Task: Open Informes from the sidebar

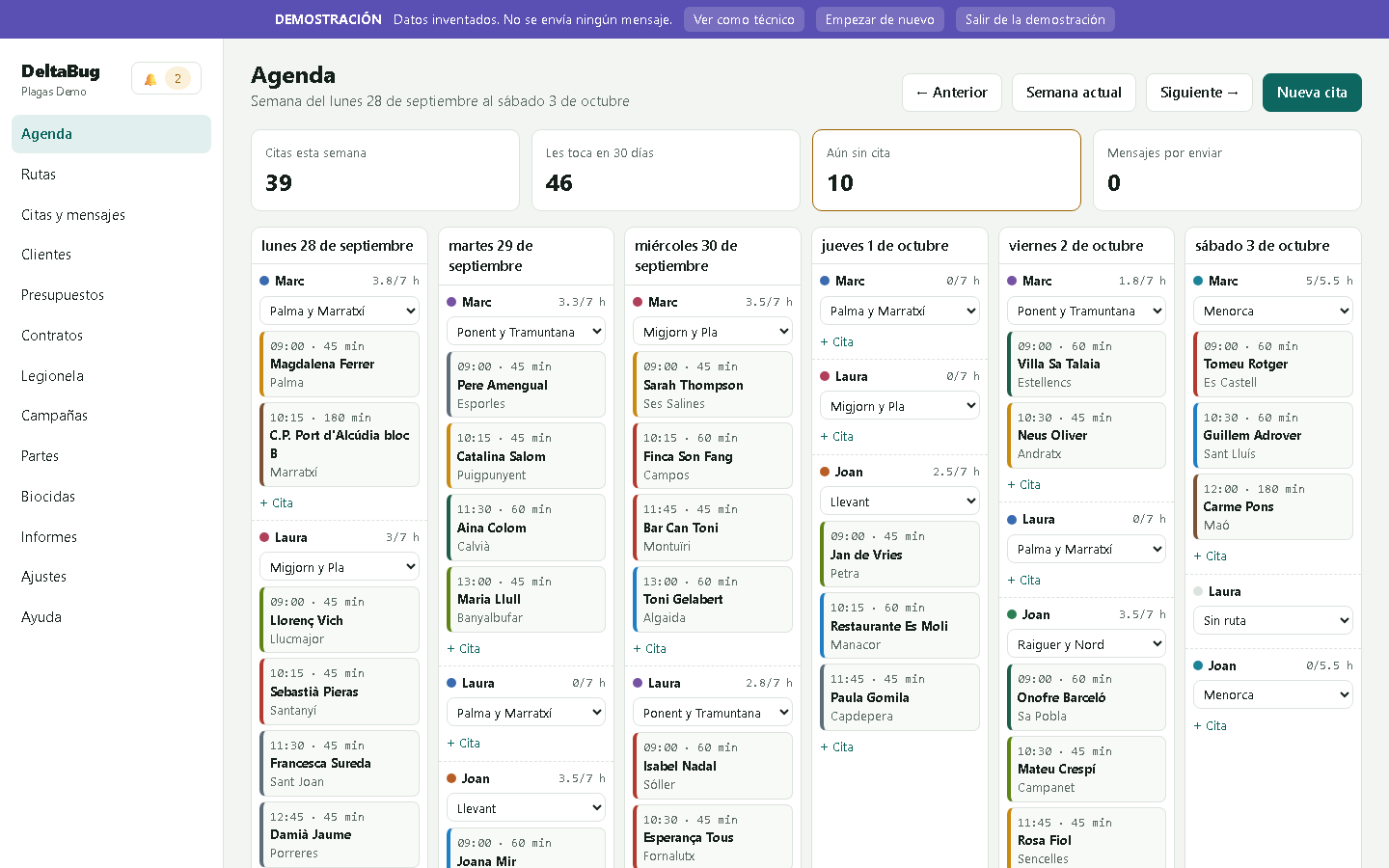Action: (x=111, y=537)
